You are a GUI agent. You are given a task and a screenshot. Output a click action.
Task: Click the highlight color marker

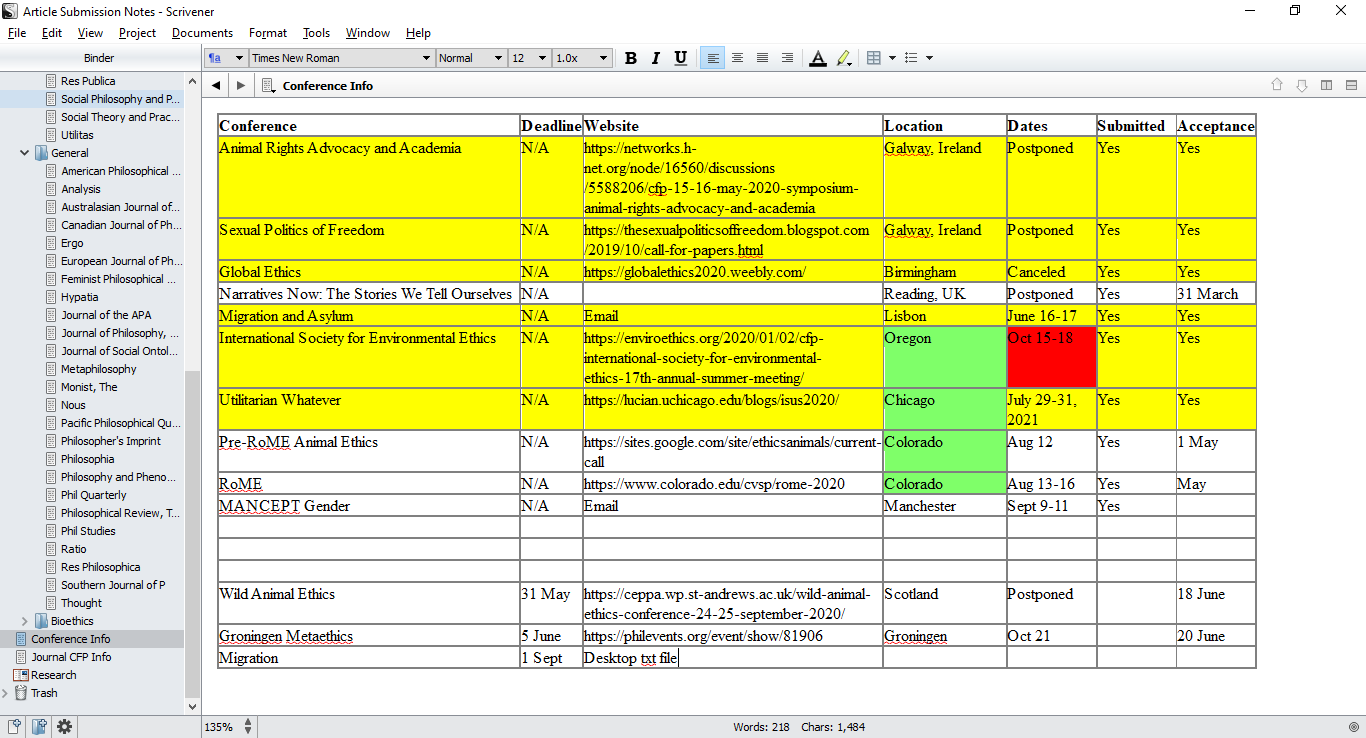click(843, 58)
